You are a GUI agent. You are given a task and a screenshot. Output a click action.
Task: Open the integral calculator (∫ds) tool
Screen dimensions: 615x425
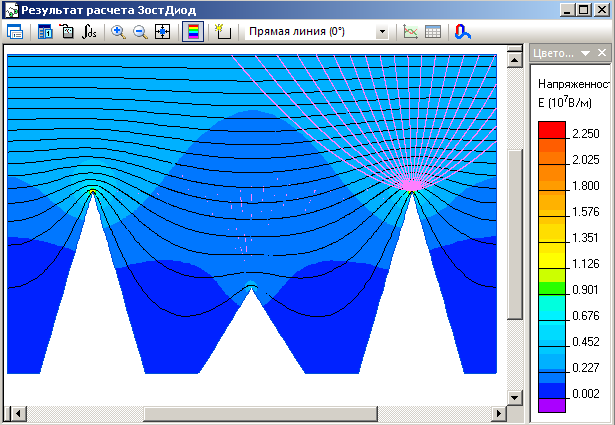pos(89,32)
